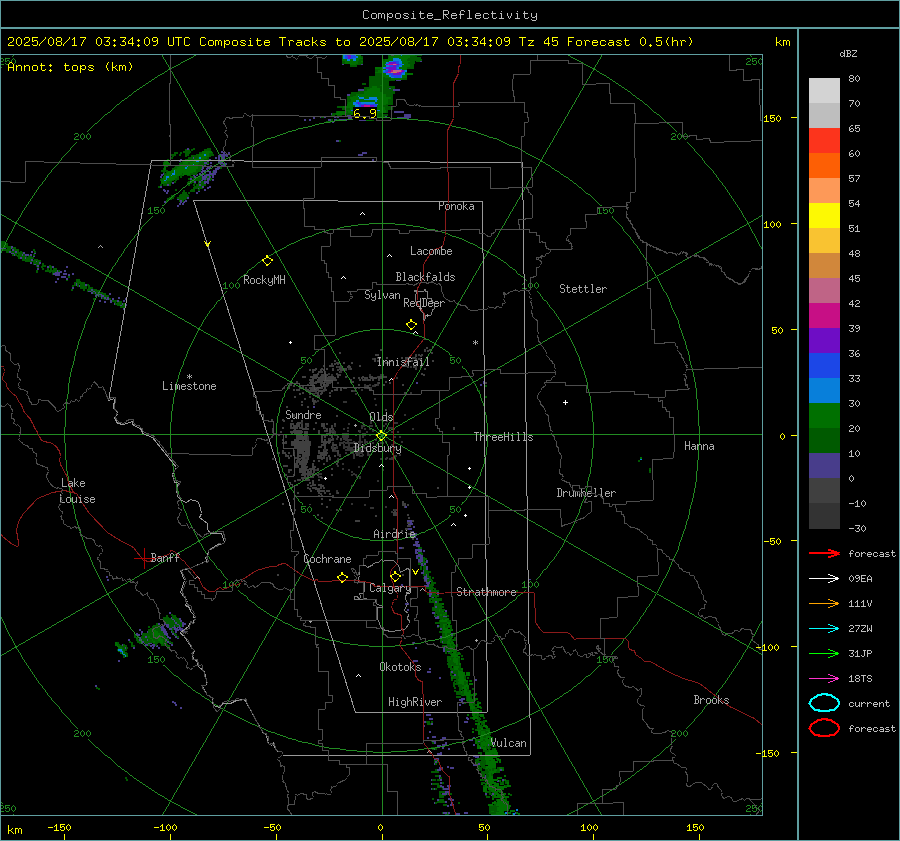This screenshot has height=841, width=900.
Task: Click the Innisfail map label
Action: point(403,362)
